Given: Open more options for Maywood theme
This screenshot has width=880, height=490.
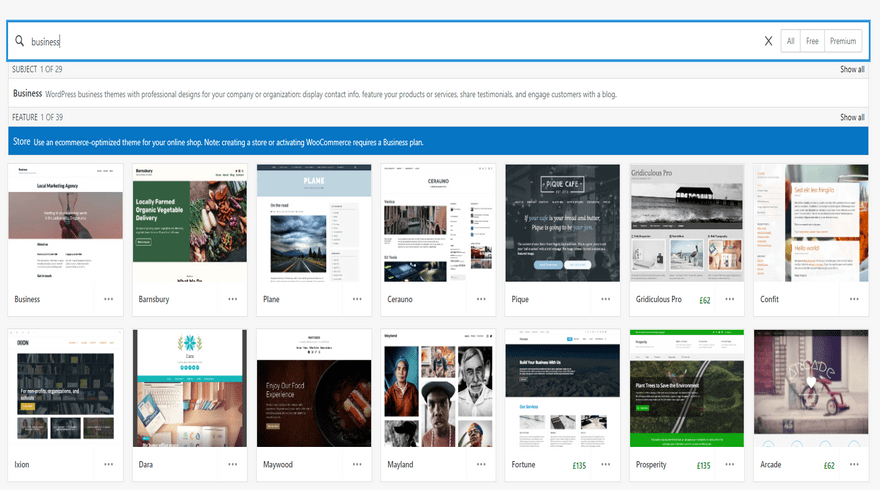Looking at the screenshot, I should coord(357,464).
